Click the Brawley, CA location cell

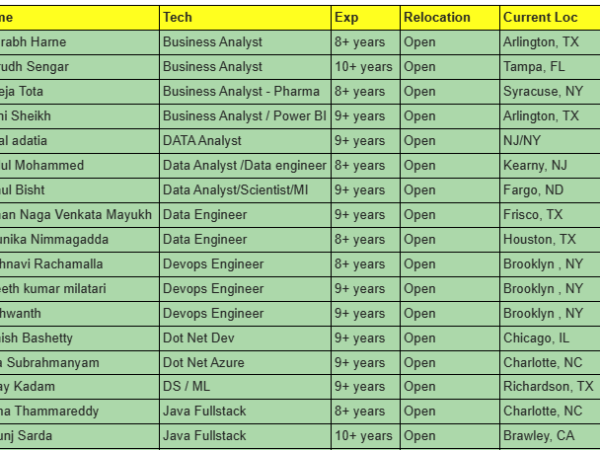tap(548, 436)
